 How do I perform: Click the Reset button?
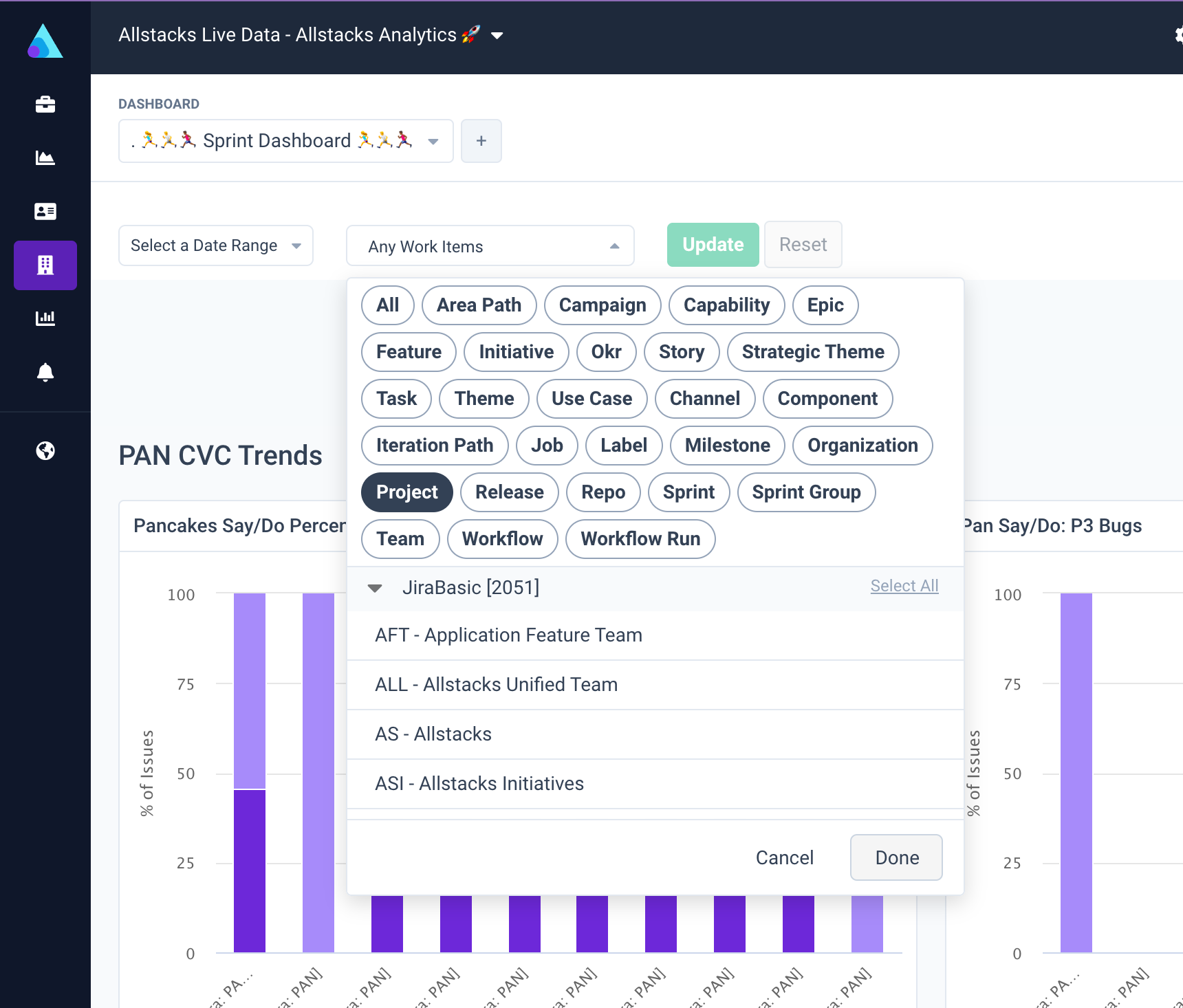(803, 245)
